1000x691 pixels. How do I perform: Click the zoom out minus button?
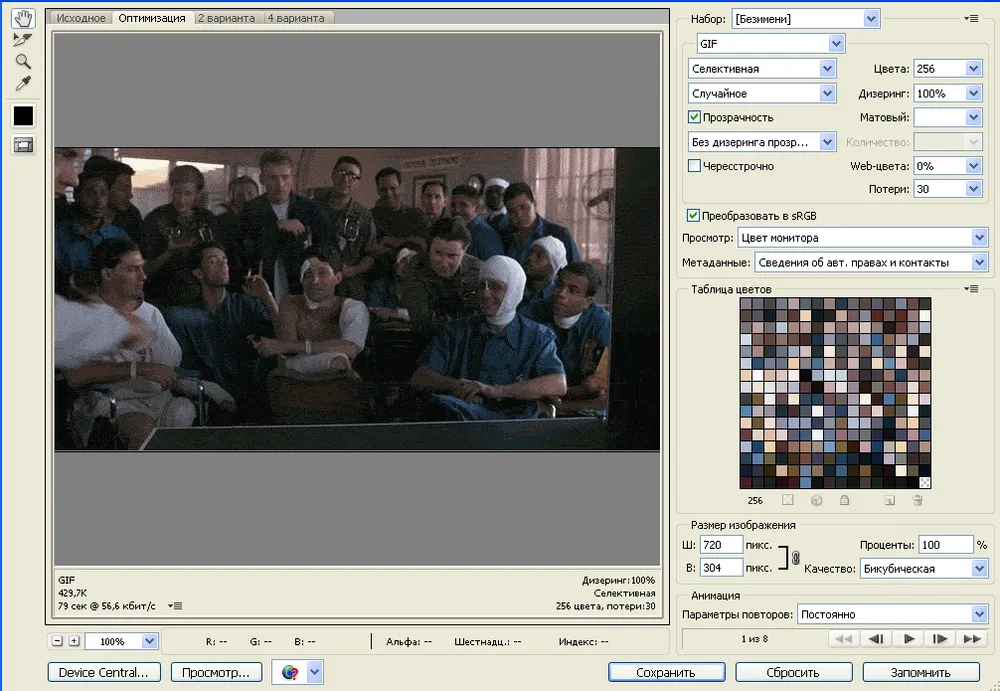[x=57, y=641]
